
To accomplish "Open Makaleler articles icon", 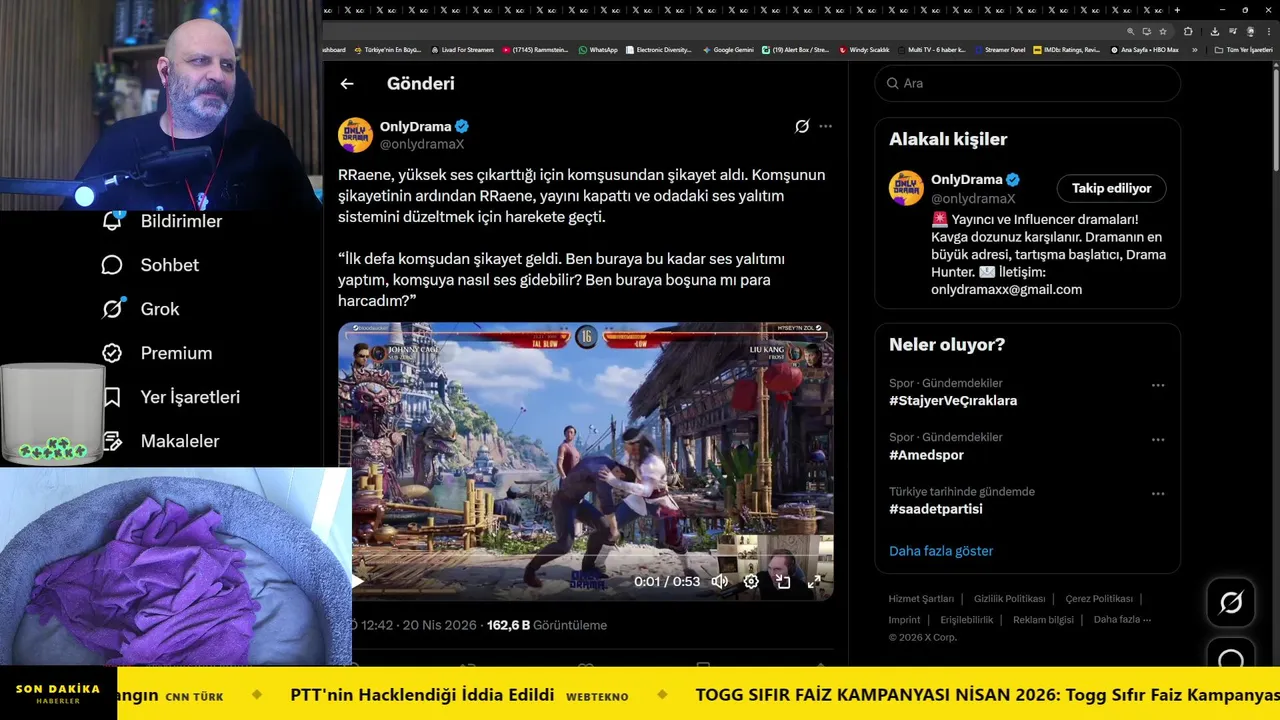I will tap(112, 441).
